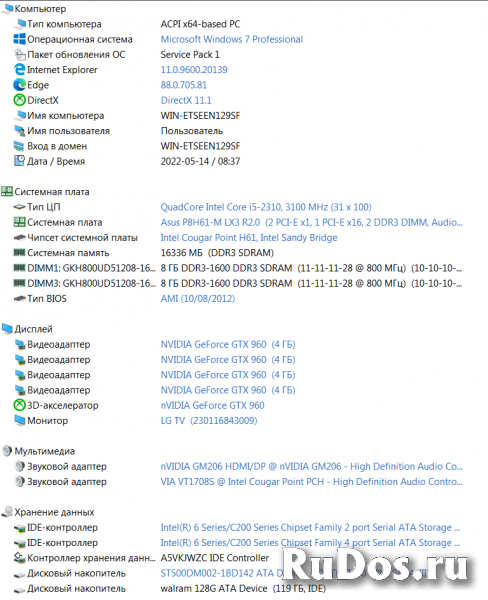Click the icon next to Пакет обновления ОС

click(x=20, y=54)
